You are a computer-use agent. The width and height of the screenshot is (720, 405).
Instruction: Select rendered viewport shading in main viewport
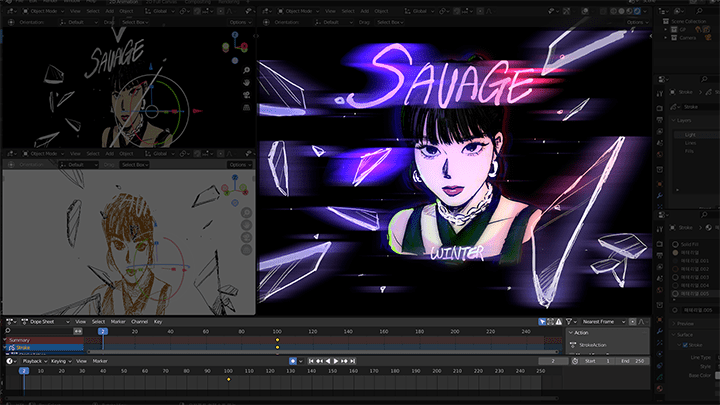(x=637, y=11)
